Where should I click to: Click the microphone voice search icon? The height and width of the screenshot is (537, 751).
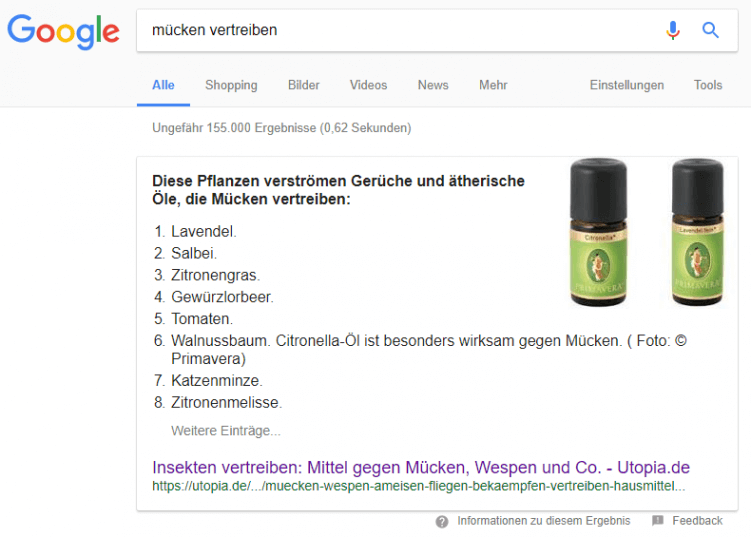(673, 30)
